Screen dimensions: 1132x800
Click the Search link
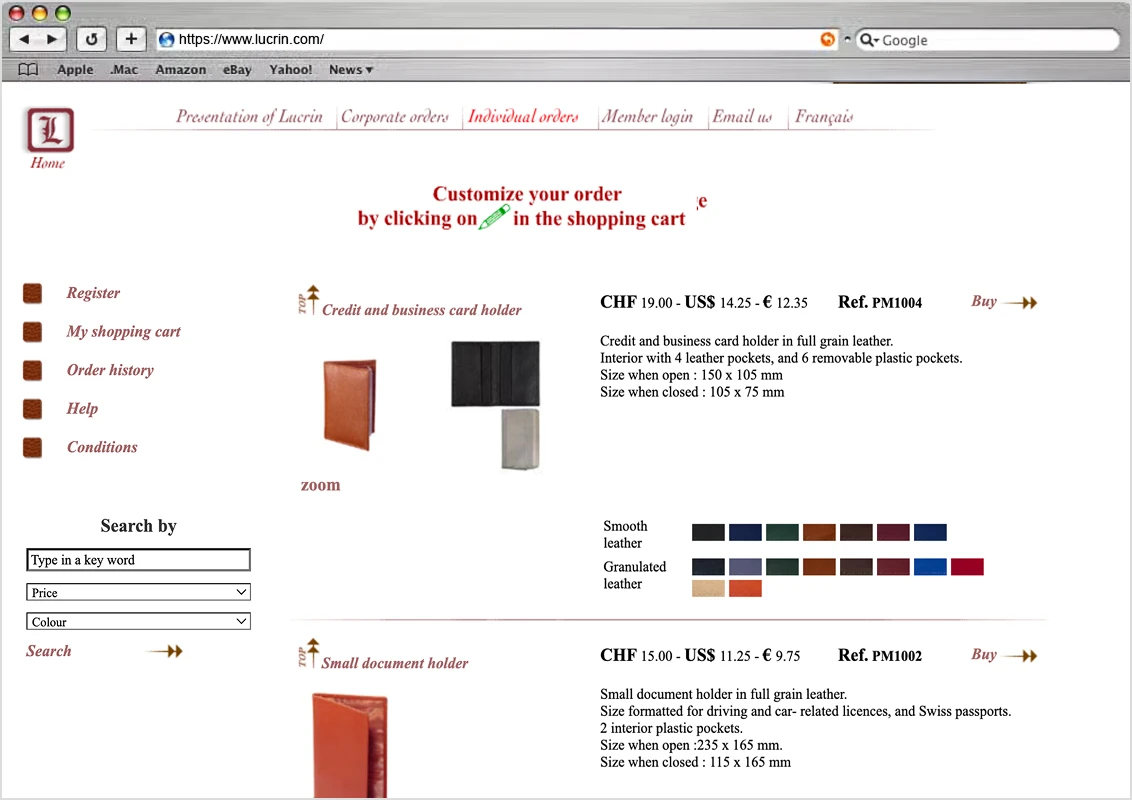click(x=48, y=651)
